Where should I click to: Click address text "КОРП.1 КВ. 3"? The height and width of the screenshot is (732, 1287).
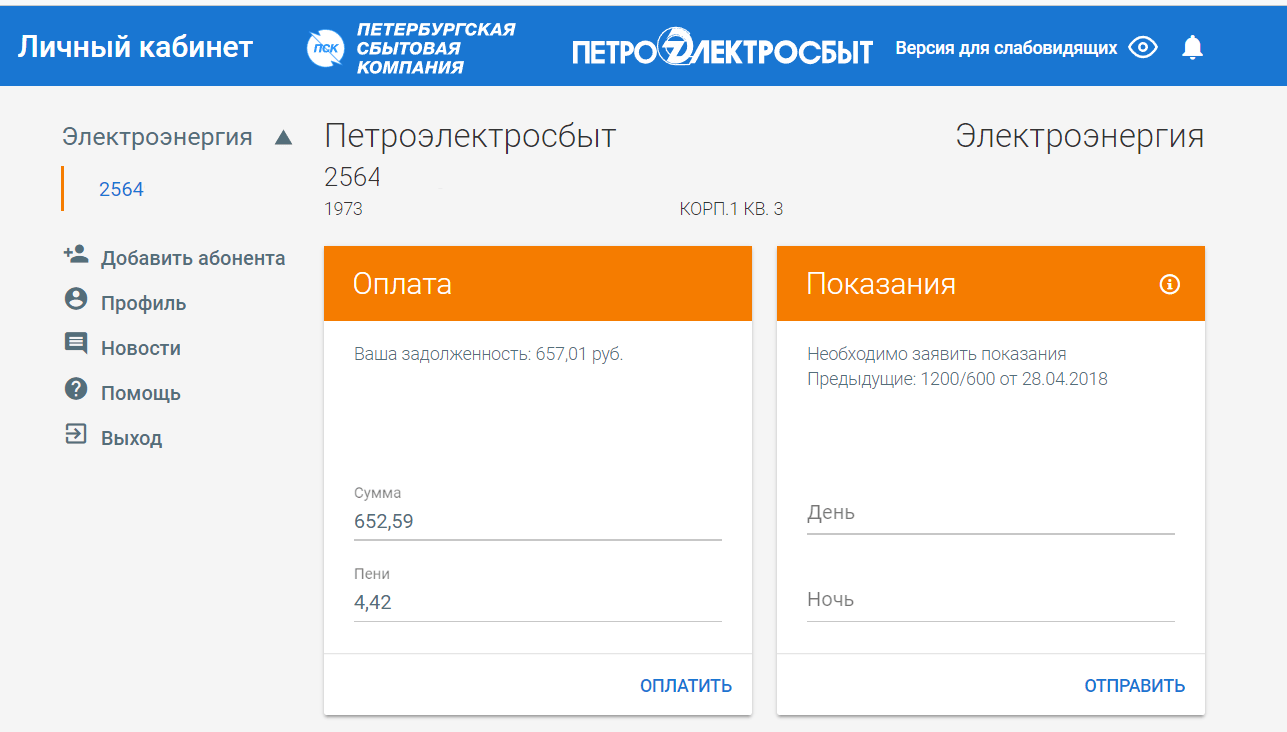(x=731, y=209)
